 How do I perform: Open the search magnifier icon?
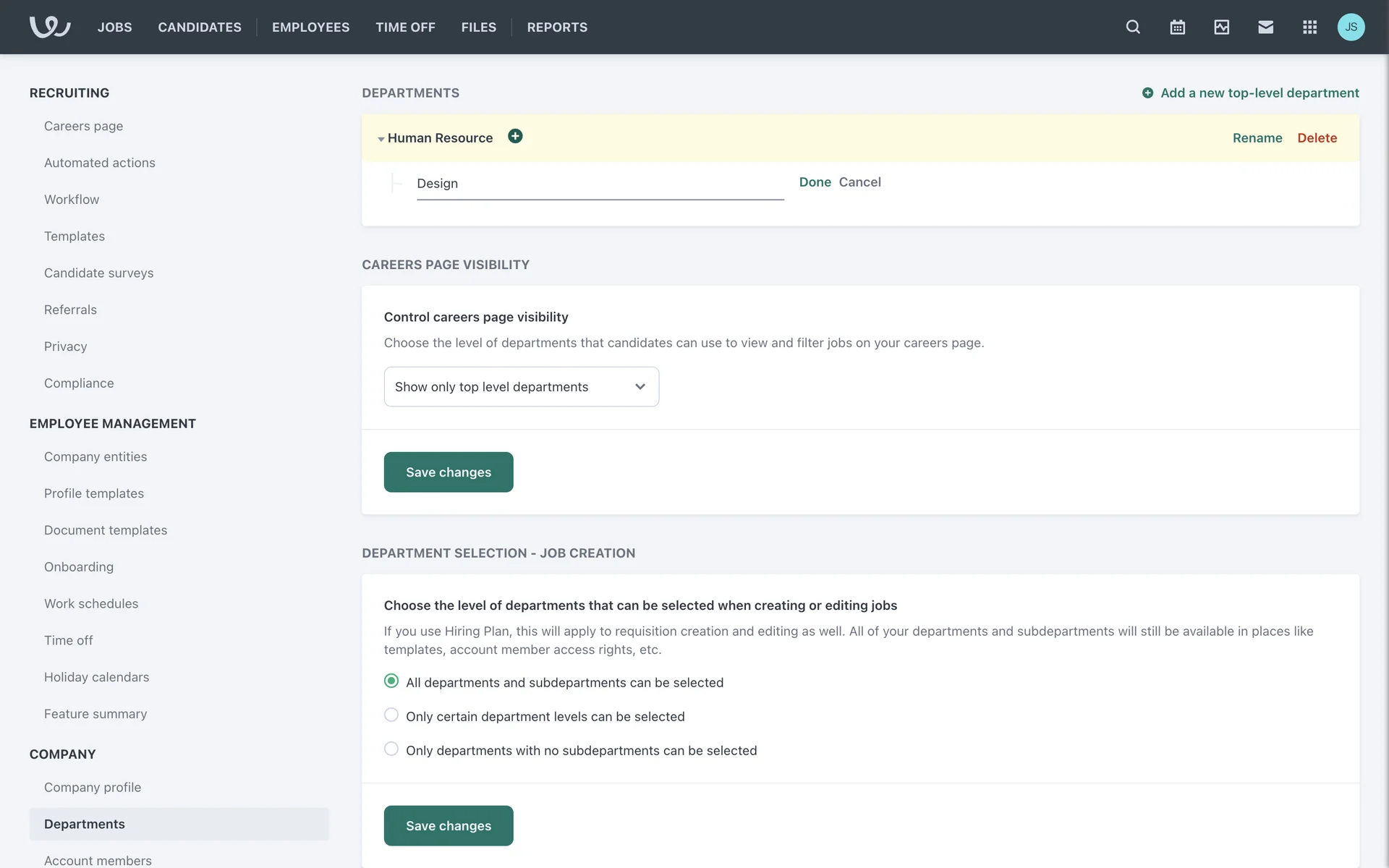point(1133,27)
